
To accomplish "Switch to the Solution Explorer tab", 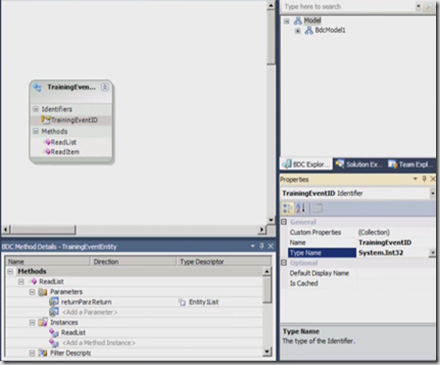I will [x=359, y=164].
